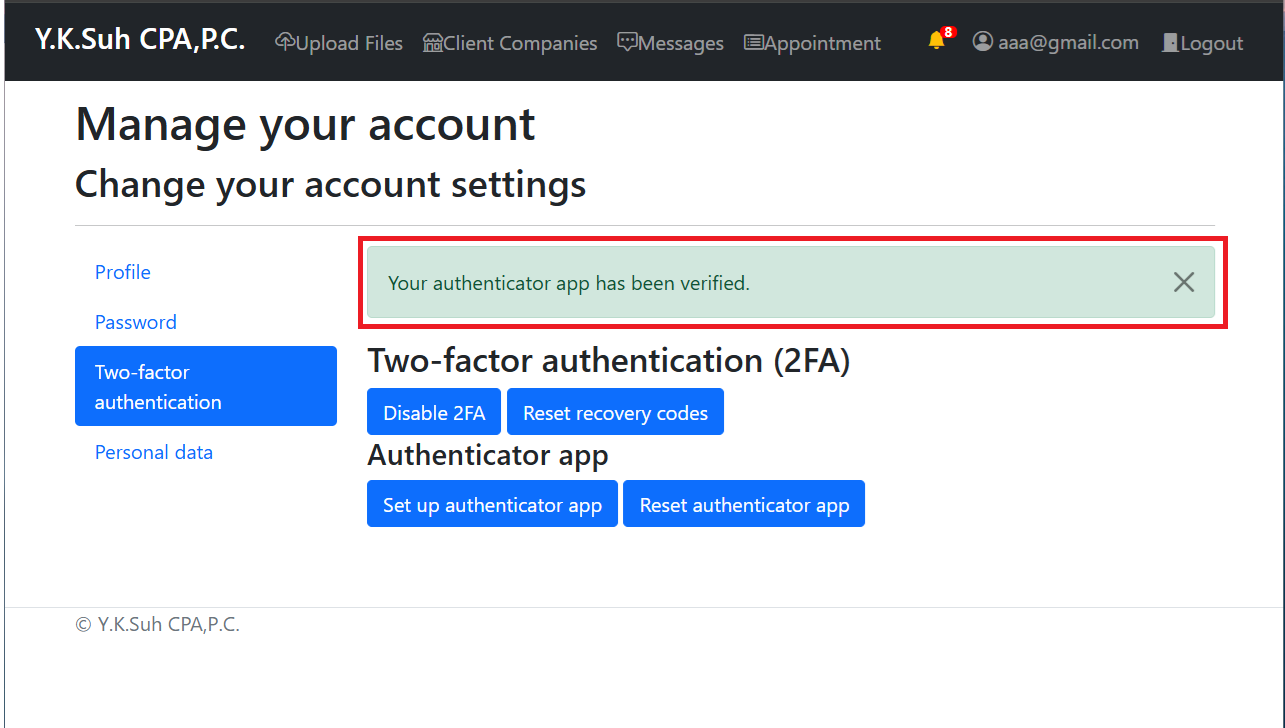Open the aaa@gmail.com account link

pos(1056,42)
